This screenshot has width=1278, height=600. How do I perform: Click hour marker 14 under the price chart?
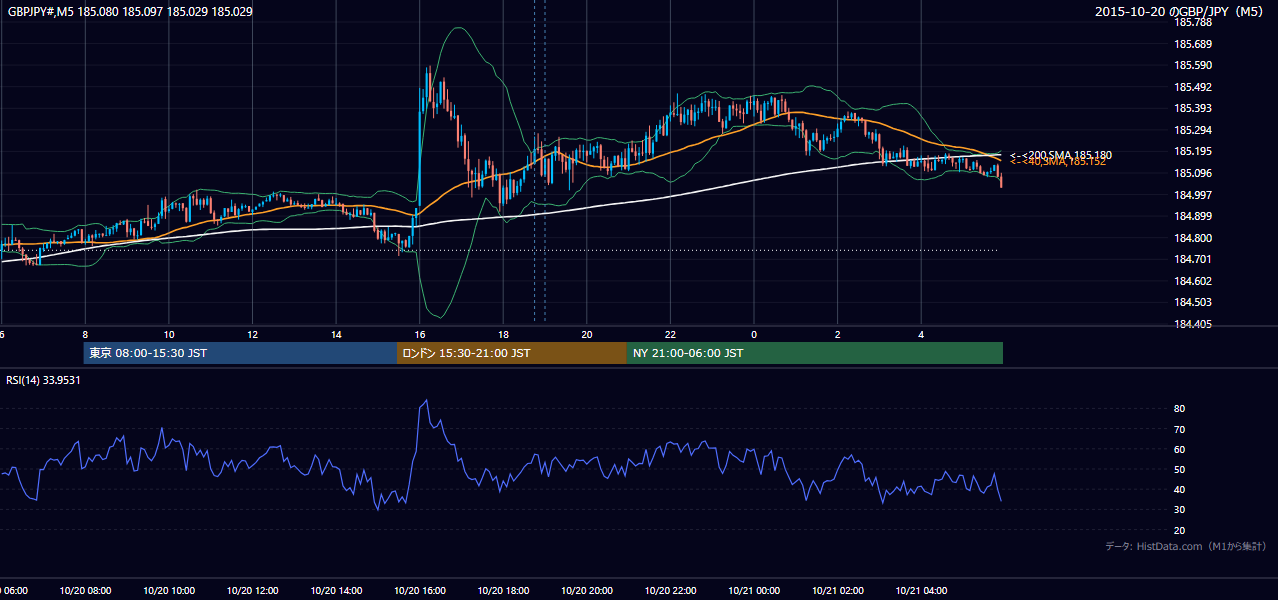tap(336, 335)
